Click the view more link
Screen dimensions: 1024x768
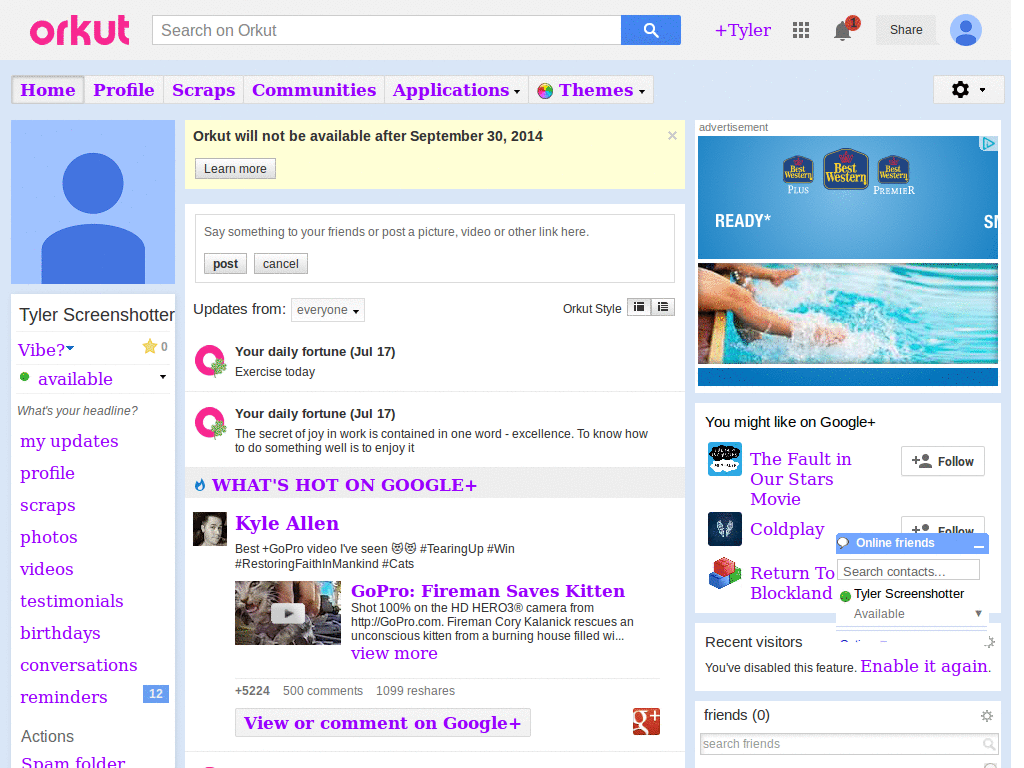click(x=394, y=653)
